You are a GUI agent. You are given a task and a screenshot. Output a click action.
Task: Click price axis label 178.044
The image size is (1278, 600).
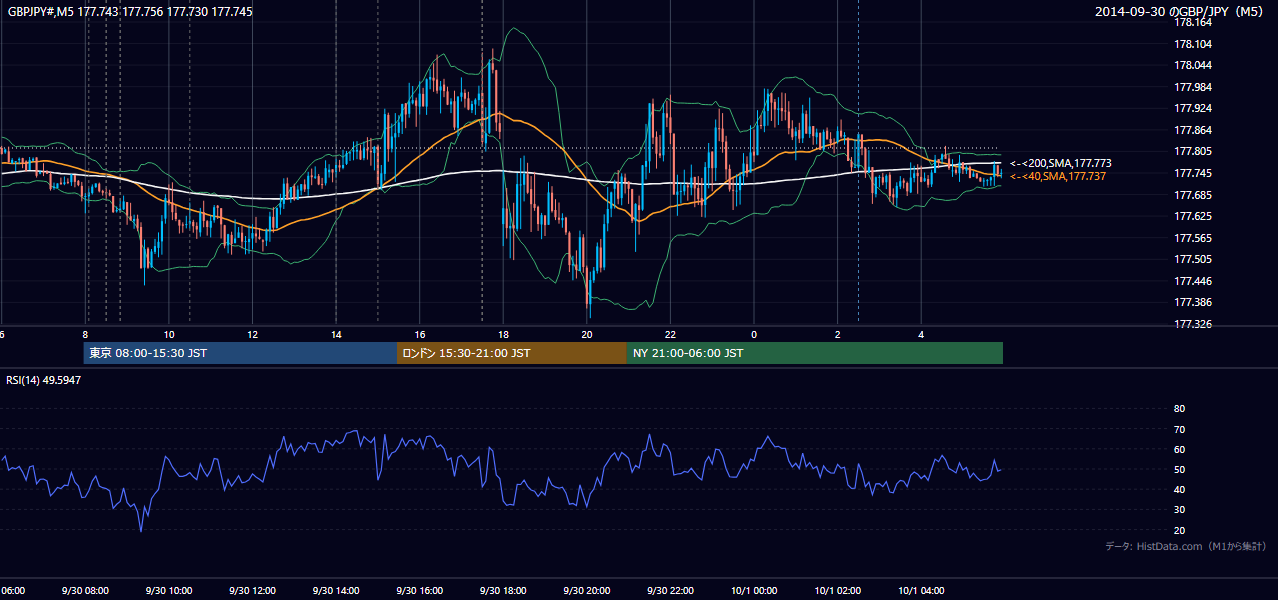pos(1193,65)
